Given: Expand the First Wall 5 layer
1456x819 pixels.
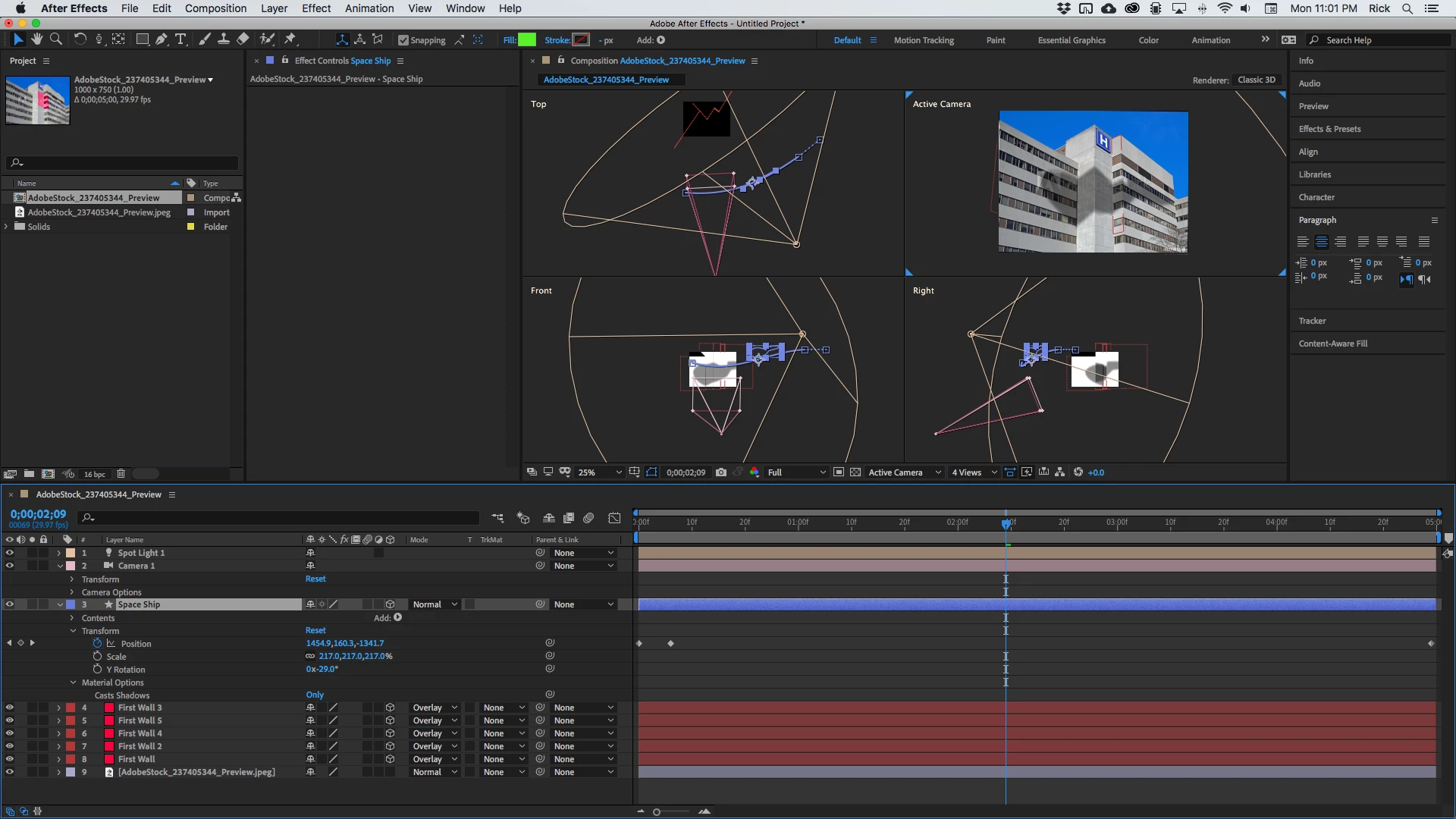Looking at the screenshot, I should click(x=58, y=720).
